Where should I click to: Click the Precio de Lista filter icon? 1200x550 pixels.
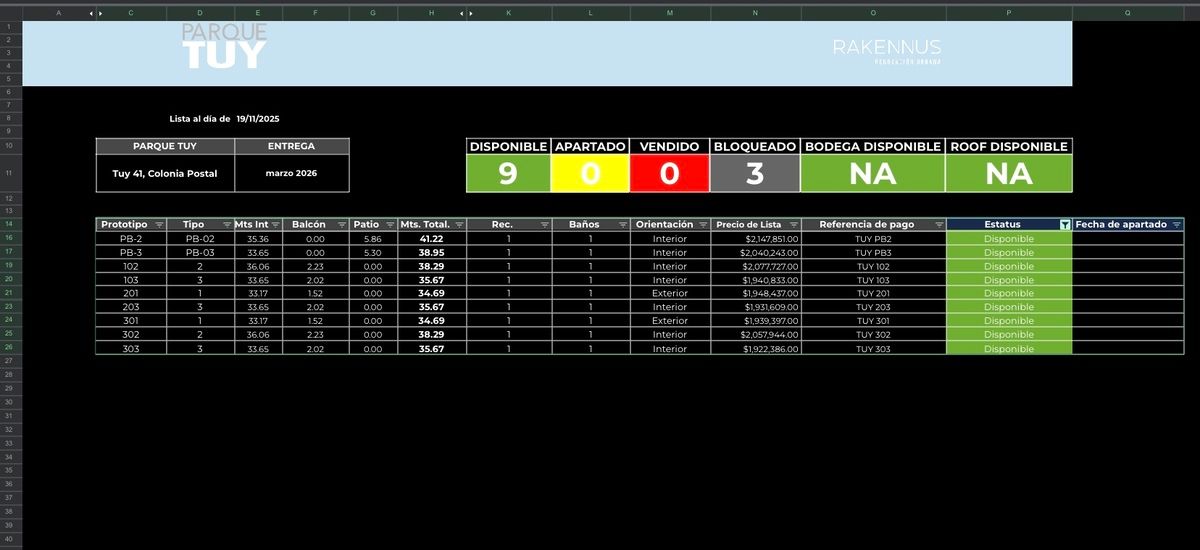793,225
